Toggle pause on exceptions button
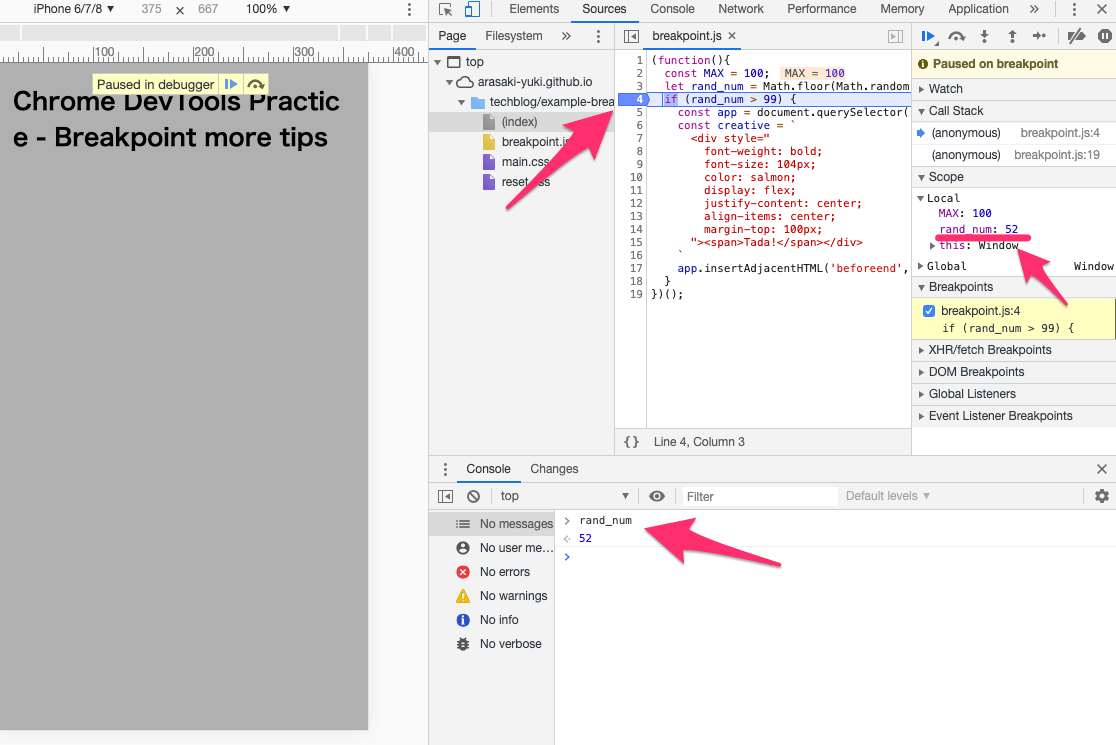The image size is (1116, 745). click(x=1104, y=37)
